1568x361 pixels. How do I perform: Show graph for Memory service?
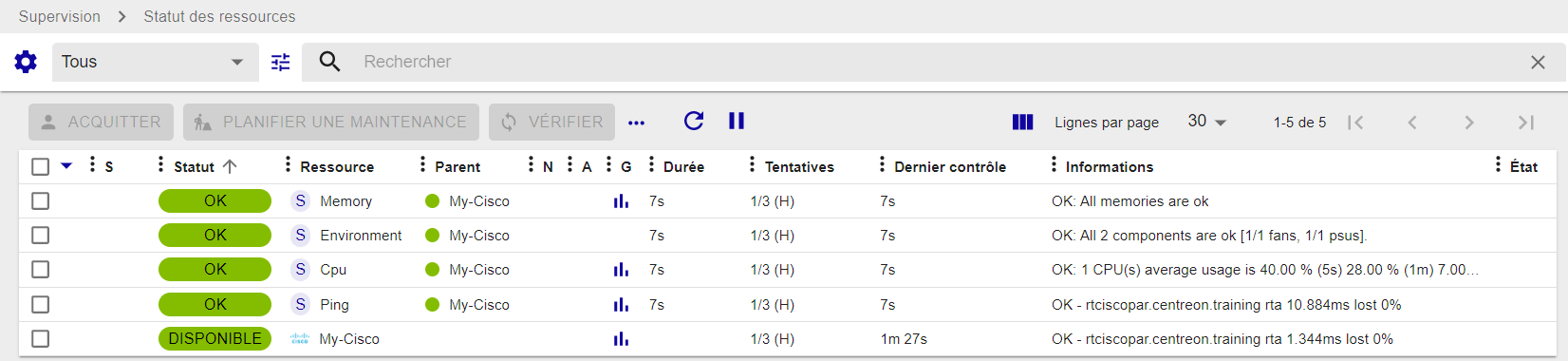621,201
